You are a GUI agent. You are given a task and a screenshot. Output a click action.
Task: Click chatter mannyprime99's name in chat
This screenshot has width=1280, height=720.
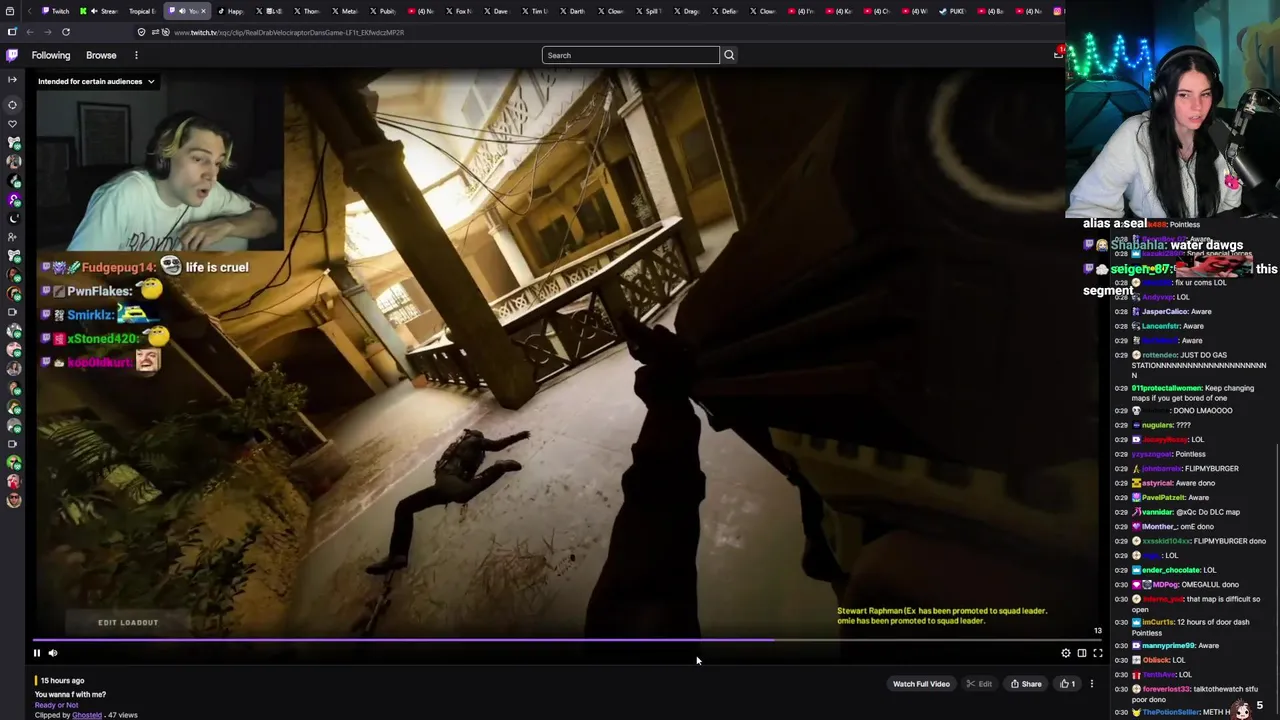[1169, 646]
